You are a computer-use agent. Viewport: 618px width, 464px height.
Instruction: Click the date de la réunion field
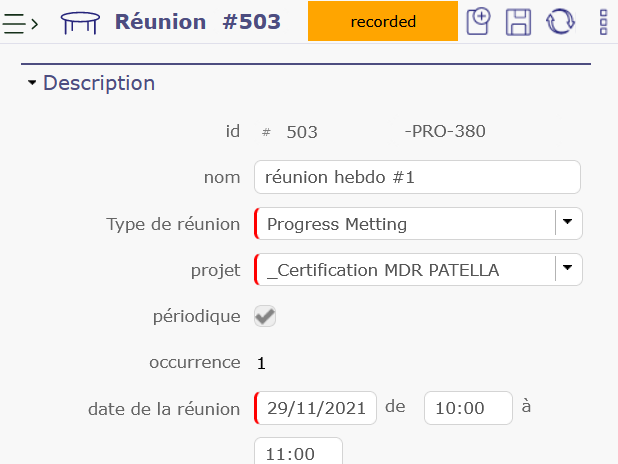click(x=316, y=408)
